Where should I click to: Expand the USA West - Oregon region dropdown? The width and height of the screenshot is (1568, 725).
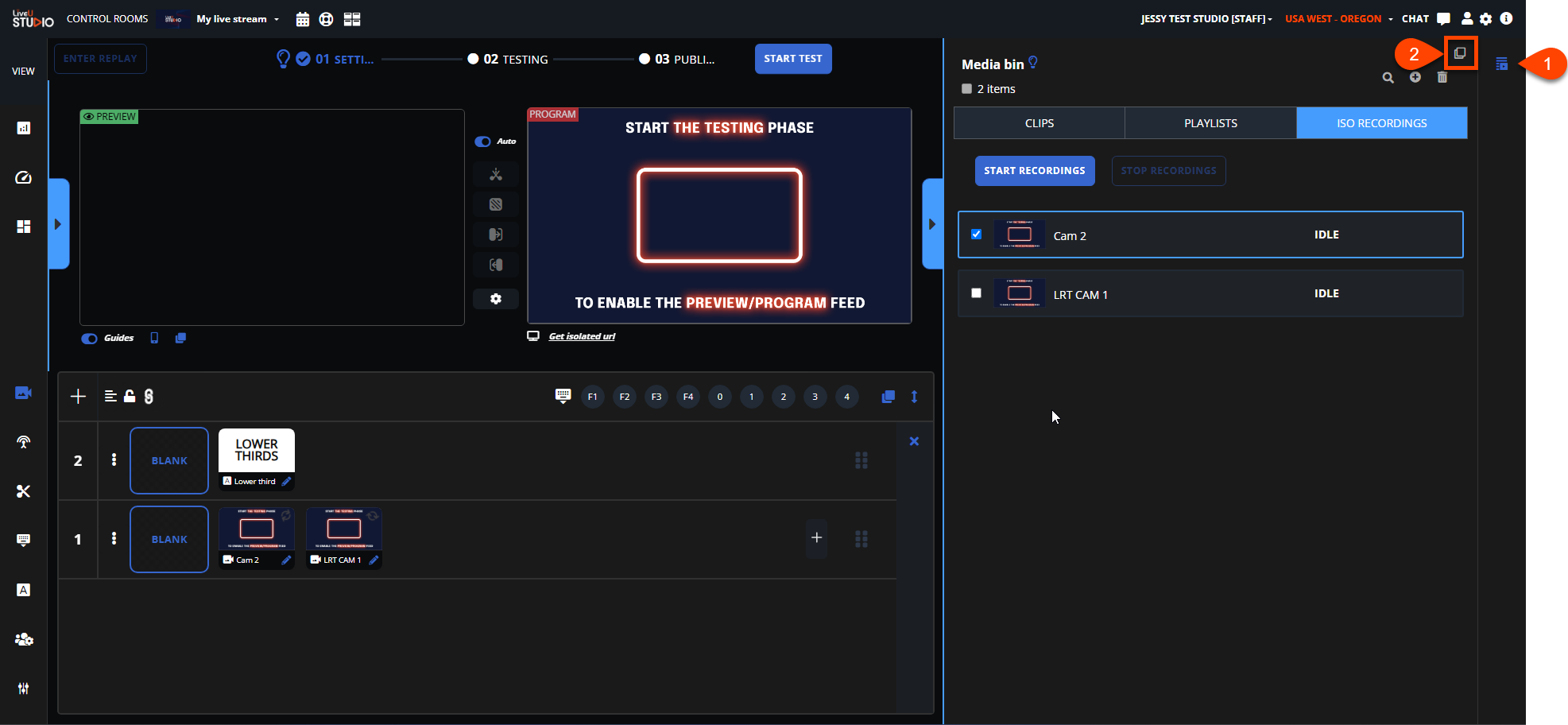click(x=1338, y=19)
